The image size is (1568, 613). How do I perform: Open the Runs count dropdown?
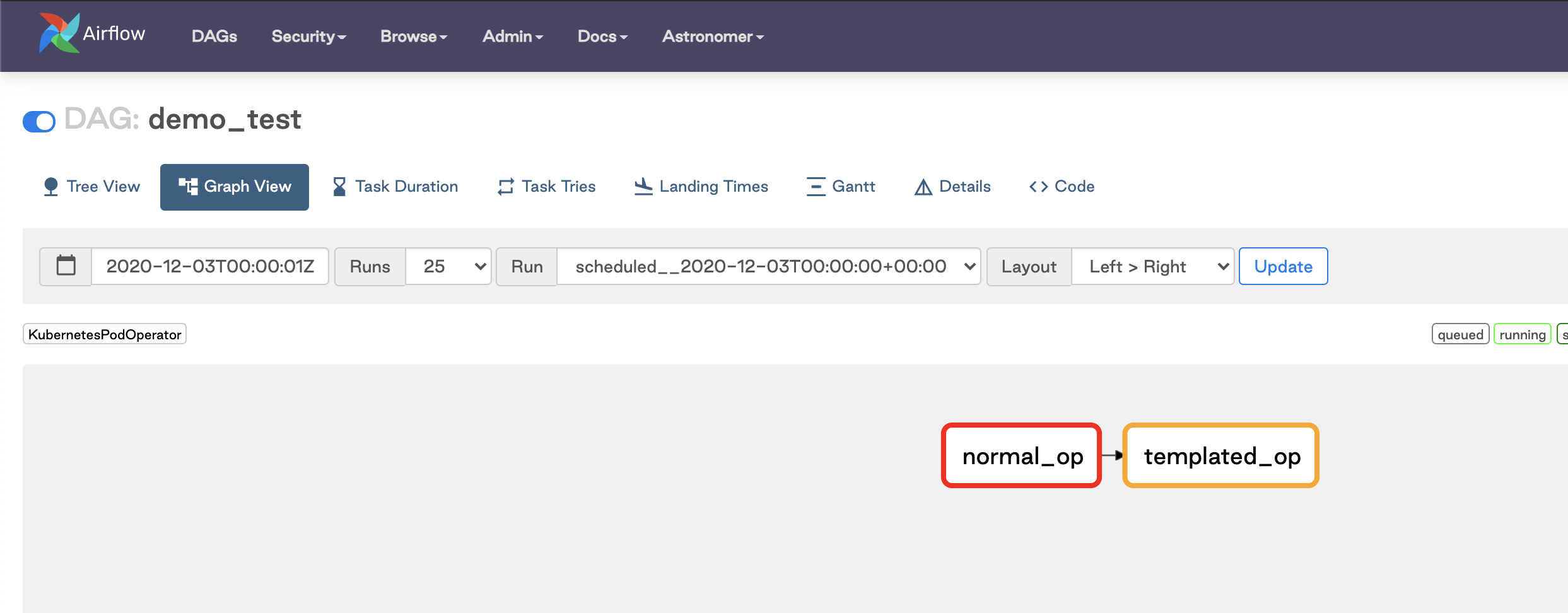448,266
